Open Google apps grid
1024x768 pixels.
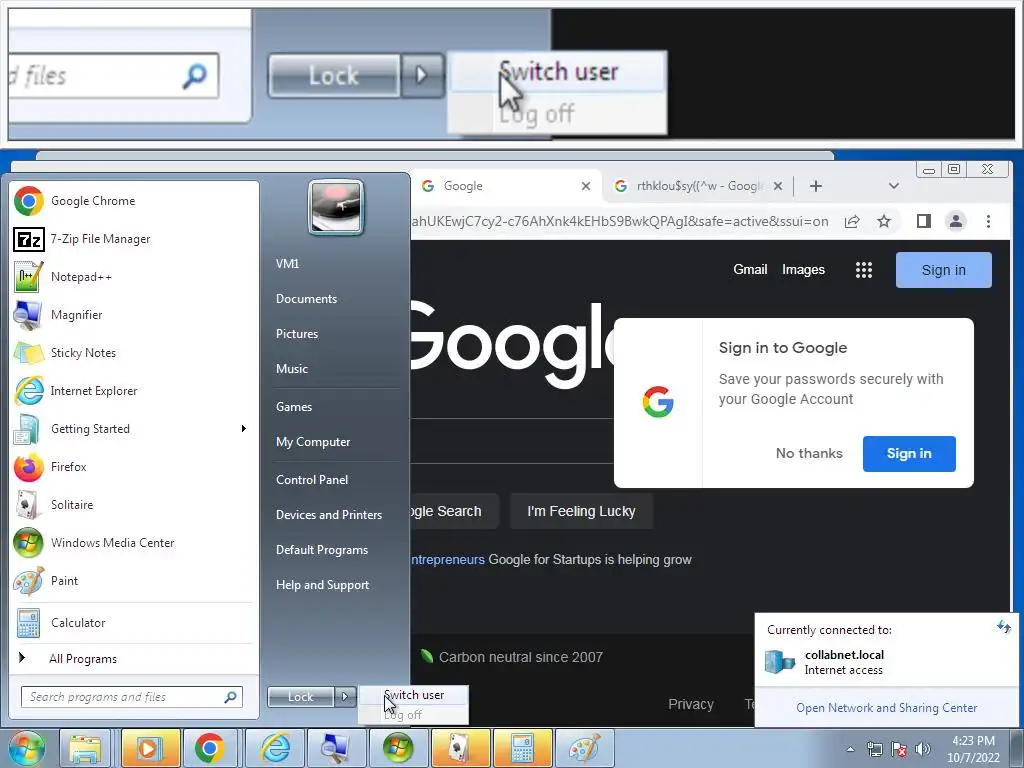(864, 270)
